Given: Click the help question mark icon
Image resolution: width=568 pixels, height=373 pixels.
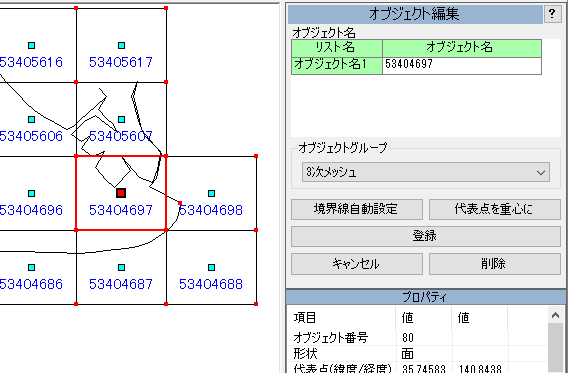Looking at the screenshot, I should (x=552, y=14).
